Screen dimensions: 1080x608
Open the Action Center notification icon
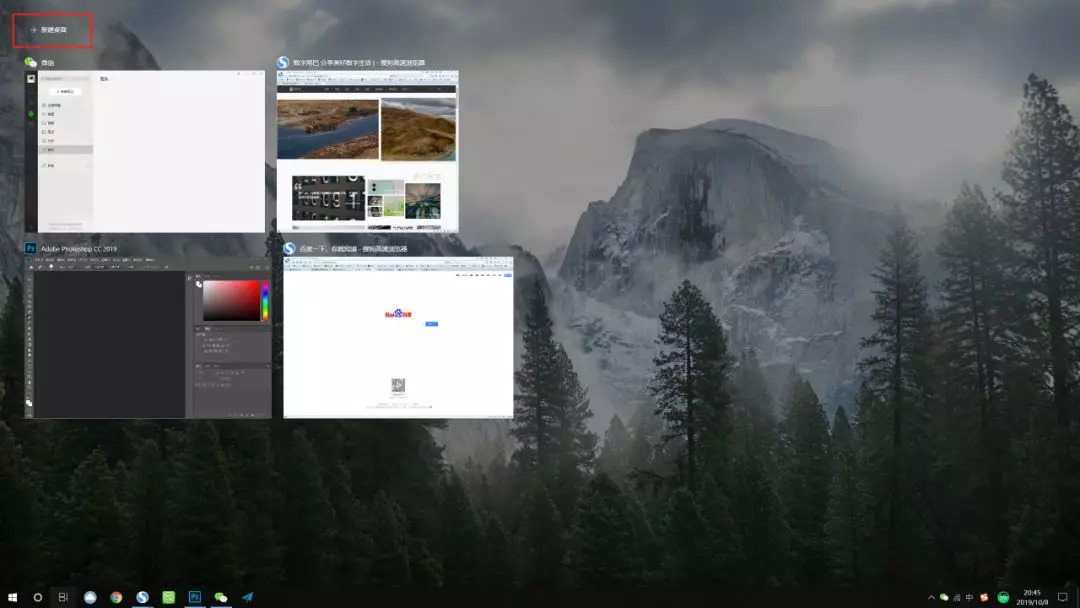[1063, 598]
